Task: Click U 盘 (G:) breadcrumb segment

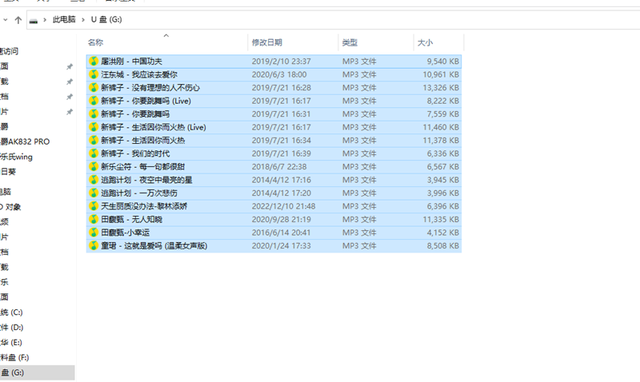Action: pos(106,19)
